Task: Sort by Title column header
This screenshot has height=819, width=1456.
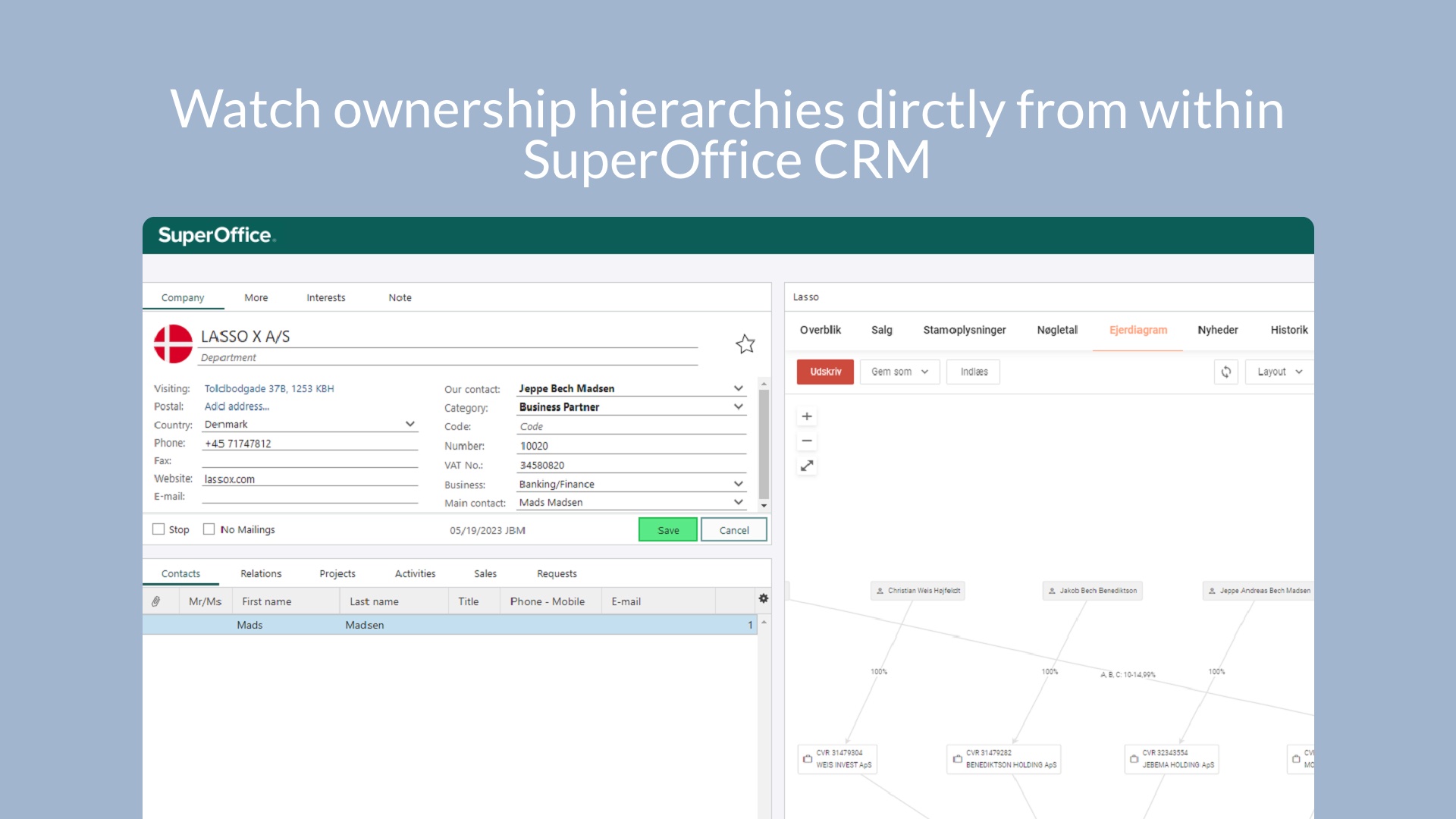Action: pyautogui.click(x=474, y=601)
